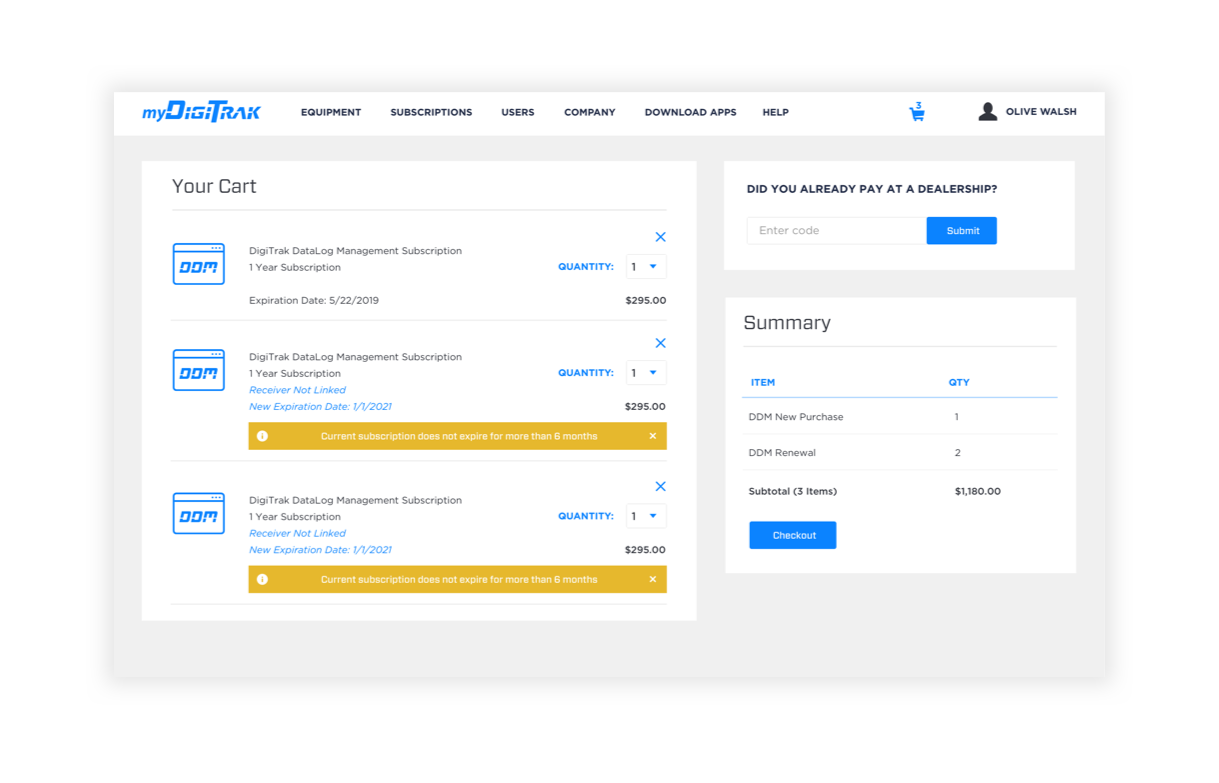The image size is (1219, 783).
Task: Click the ITEM column header
Action: [763, 382]
